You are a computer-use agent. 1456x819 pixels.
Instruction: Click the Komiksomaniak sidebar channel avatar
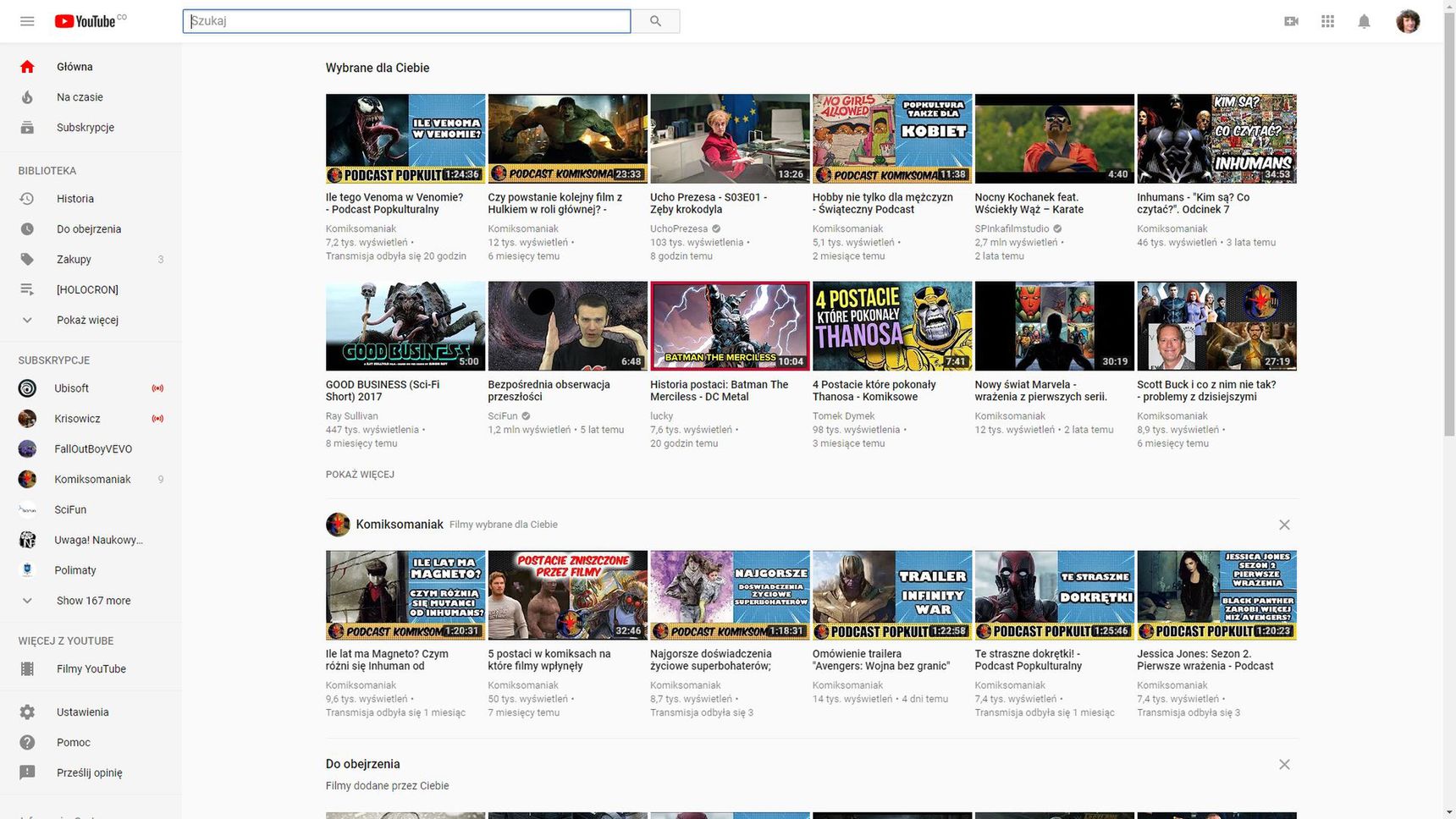pos(27,480)
